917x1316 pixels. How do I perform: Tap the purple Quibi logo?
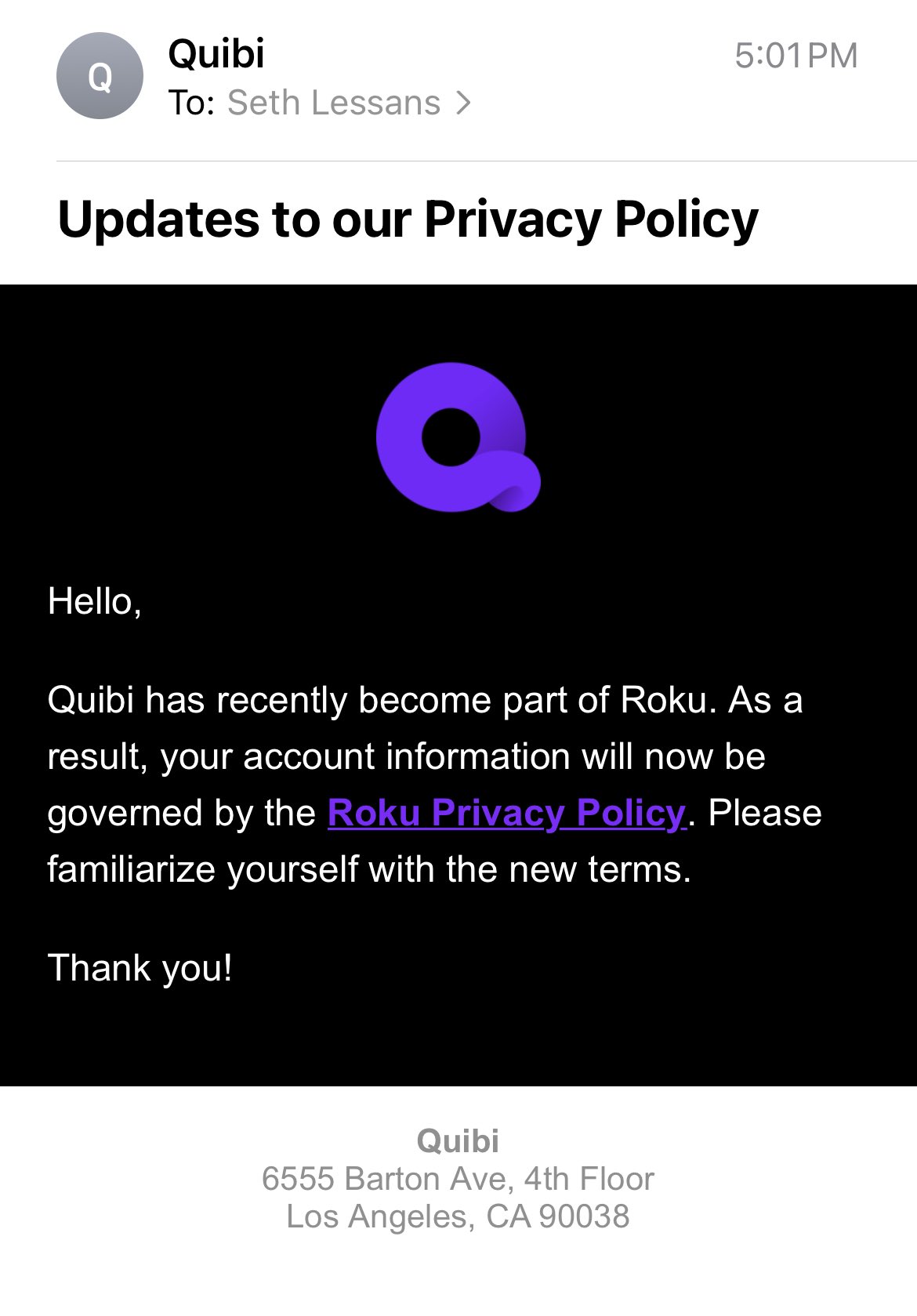coord(458,437)
